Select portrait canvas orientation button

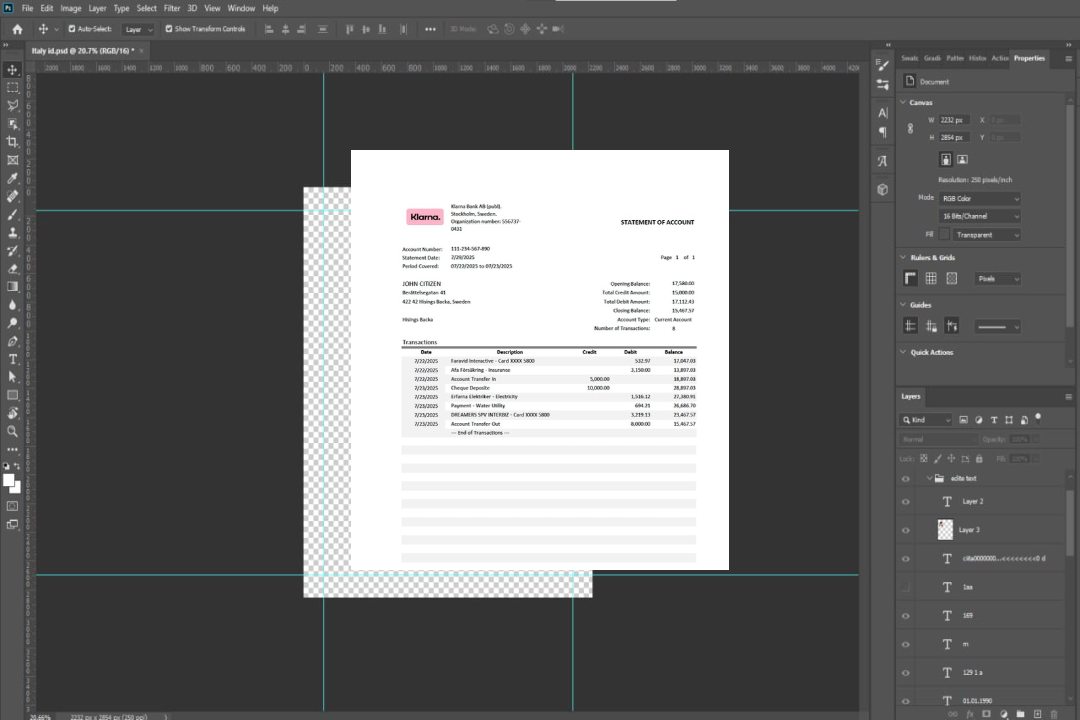point(946,159)
